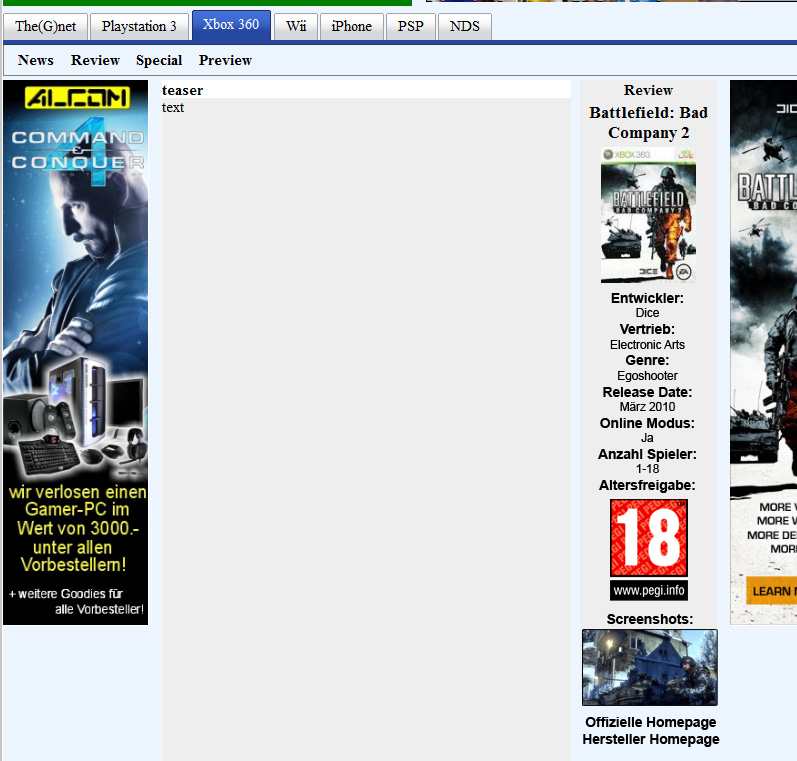Select the NDS tab
797x761 pixels.
point(465,26)
